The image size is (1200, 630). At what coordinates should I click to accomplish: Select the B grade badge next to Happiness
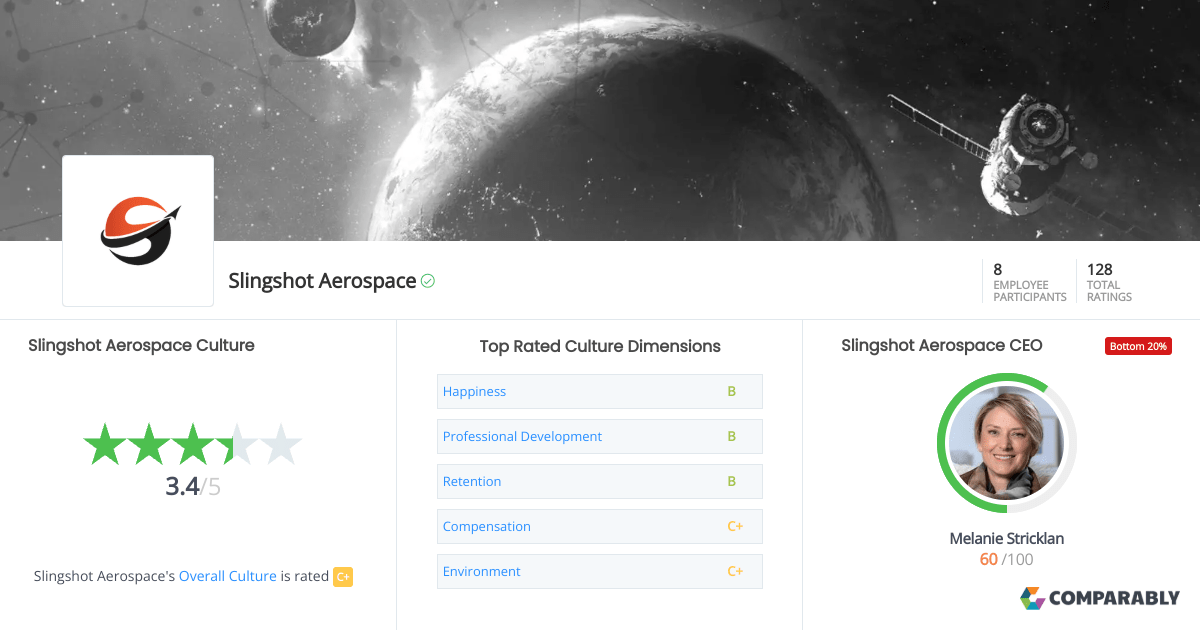tap(731, 391)
